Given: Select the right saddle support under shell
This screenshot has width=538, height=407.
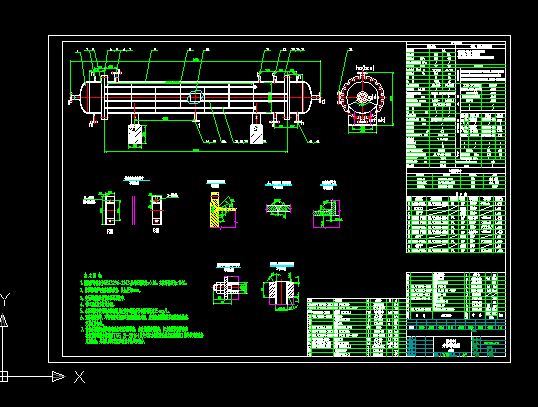Looking at the screenshot, I should 257,133.
